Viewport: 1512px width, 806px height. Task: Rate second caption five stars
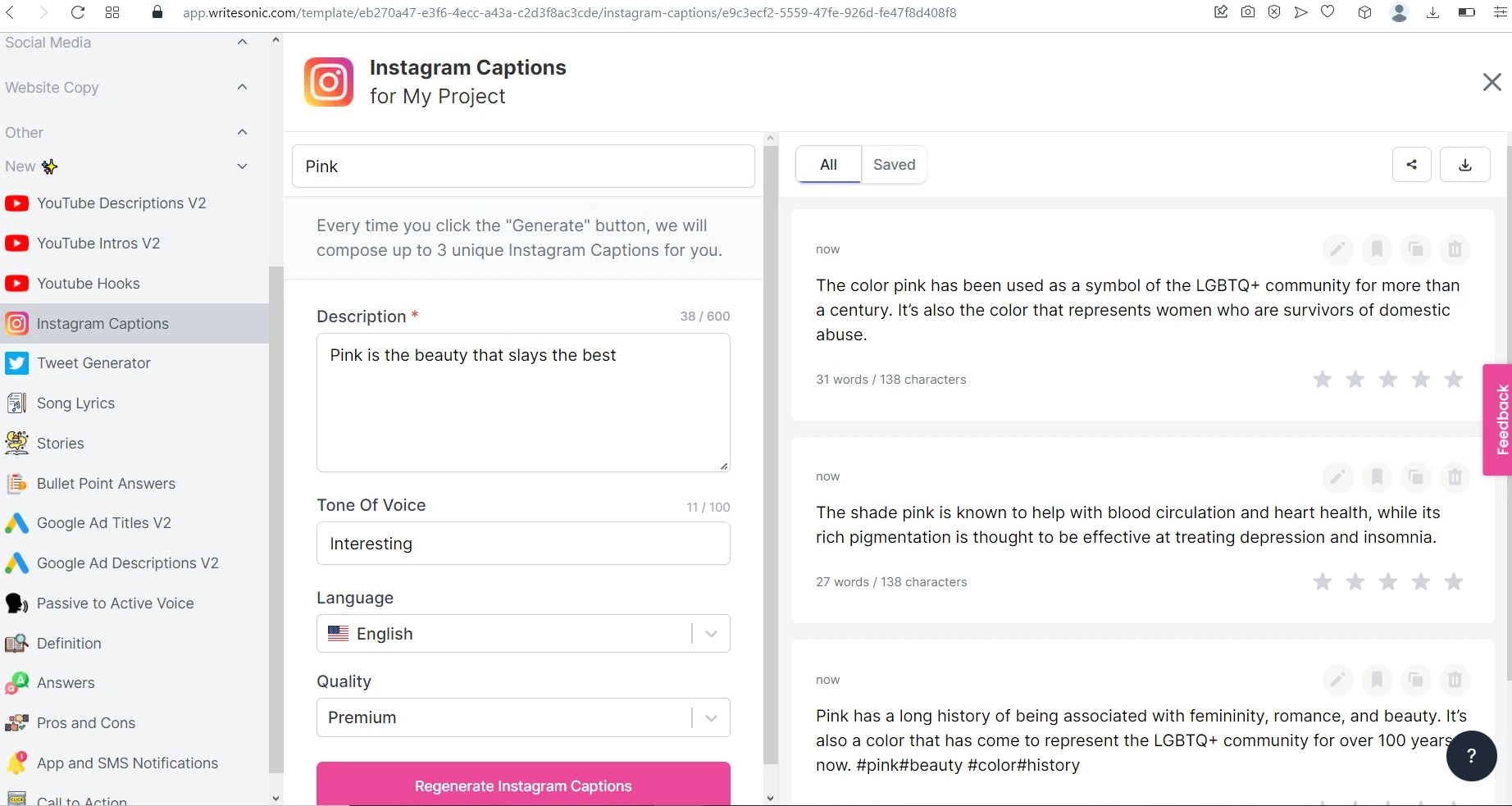(1454, 581)
